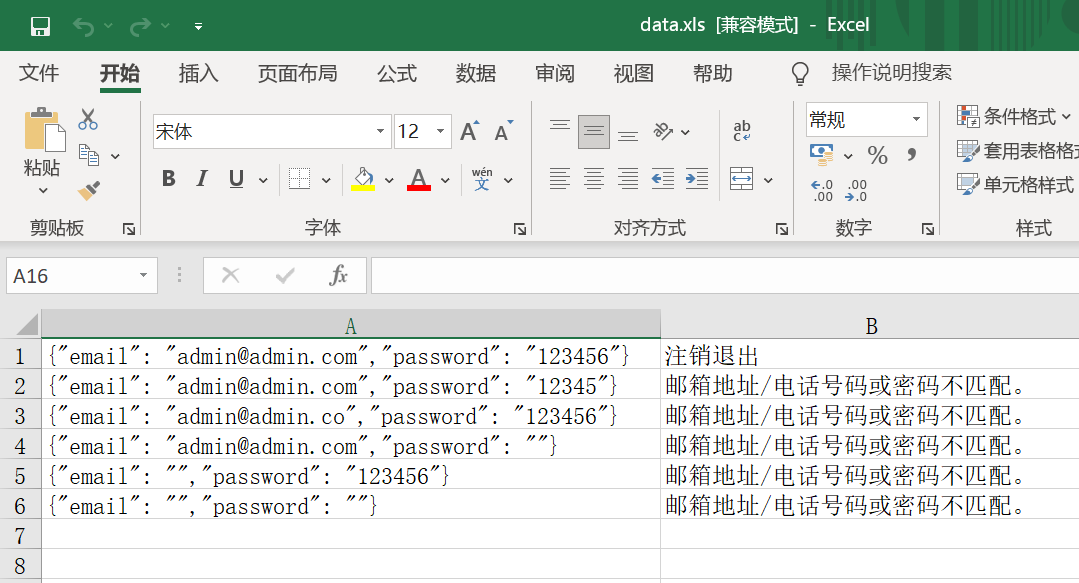Click the 操作说明搜索 search box

tap(891, 72)
